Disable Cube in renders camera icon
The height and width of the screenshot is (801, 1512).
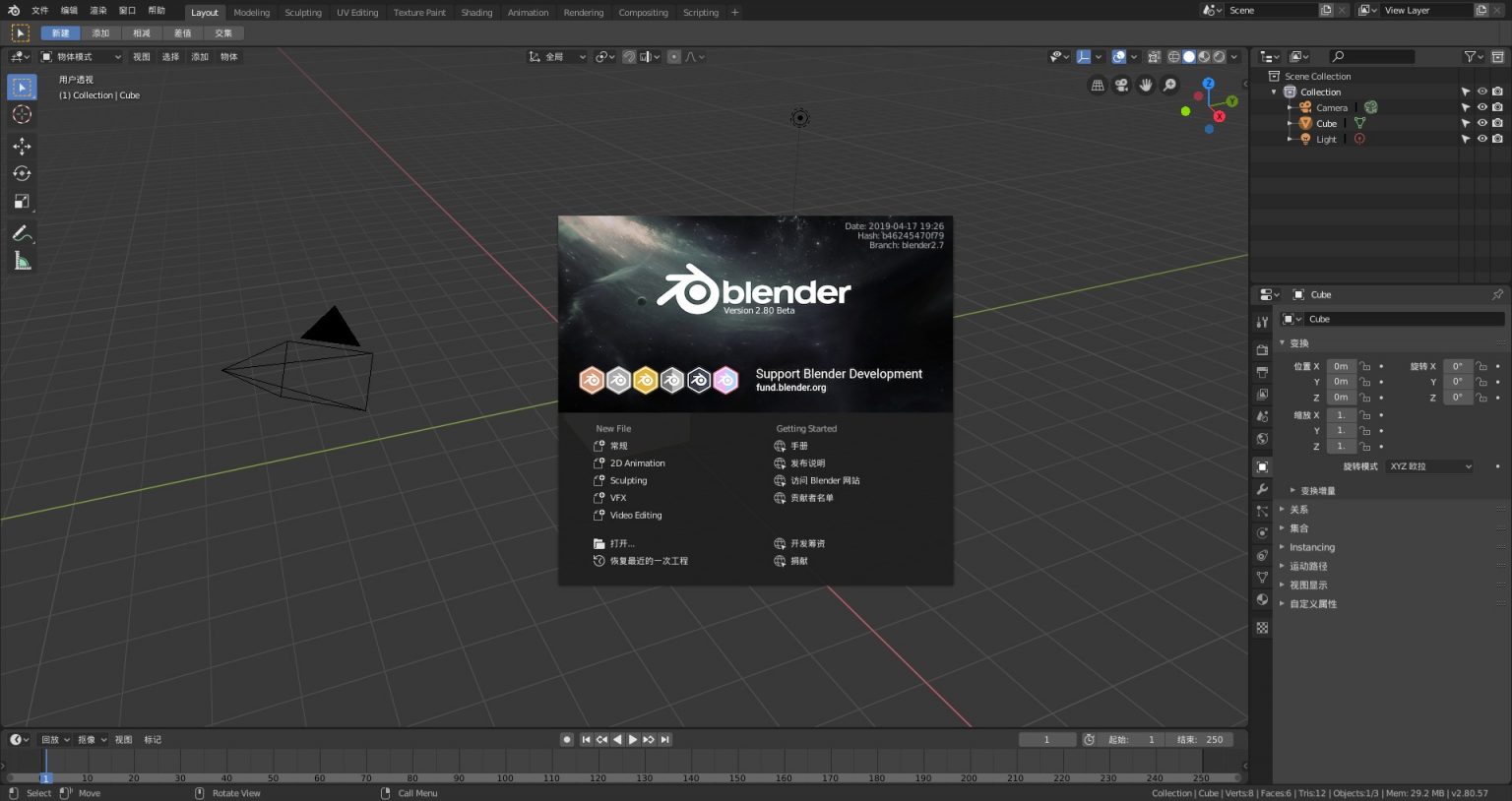tap(1497, 123)
